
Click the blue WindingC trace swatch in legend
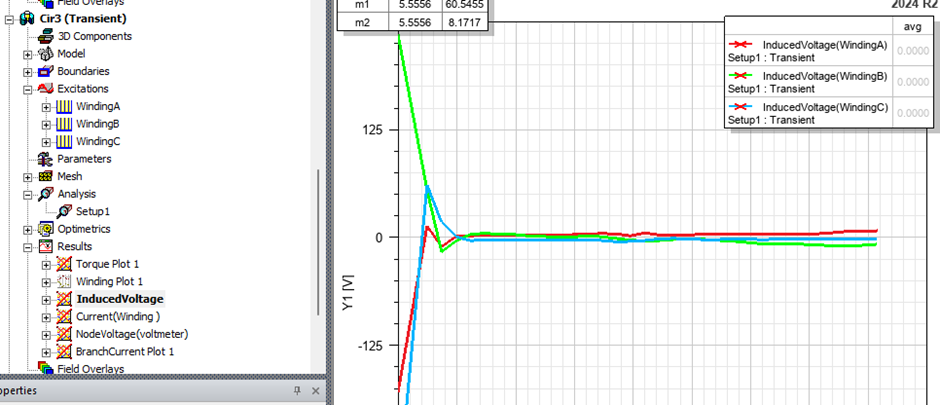(742, 107)
